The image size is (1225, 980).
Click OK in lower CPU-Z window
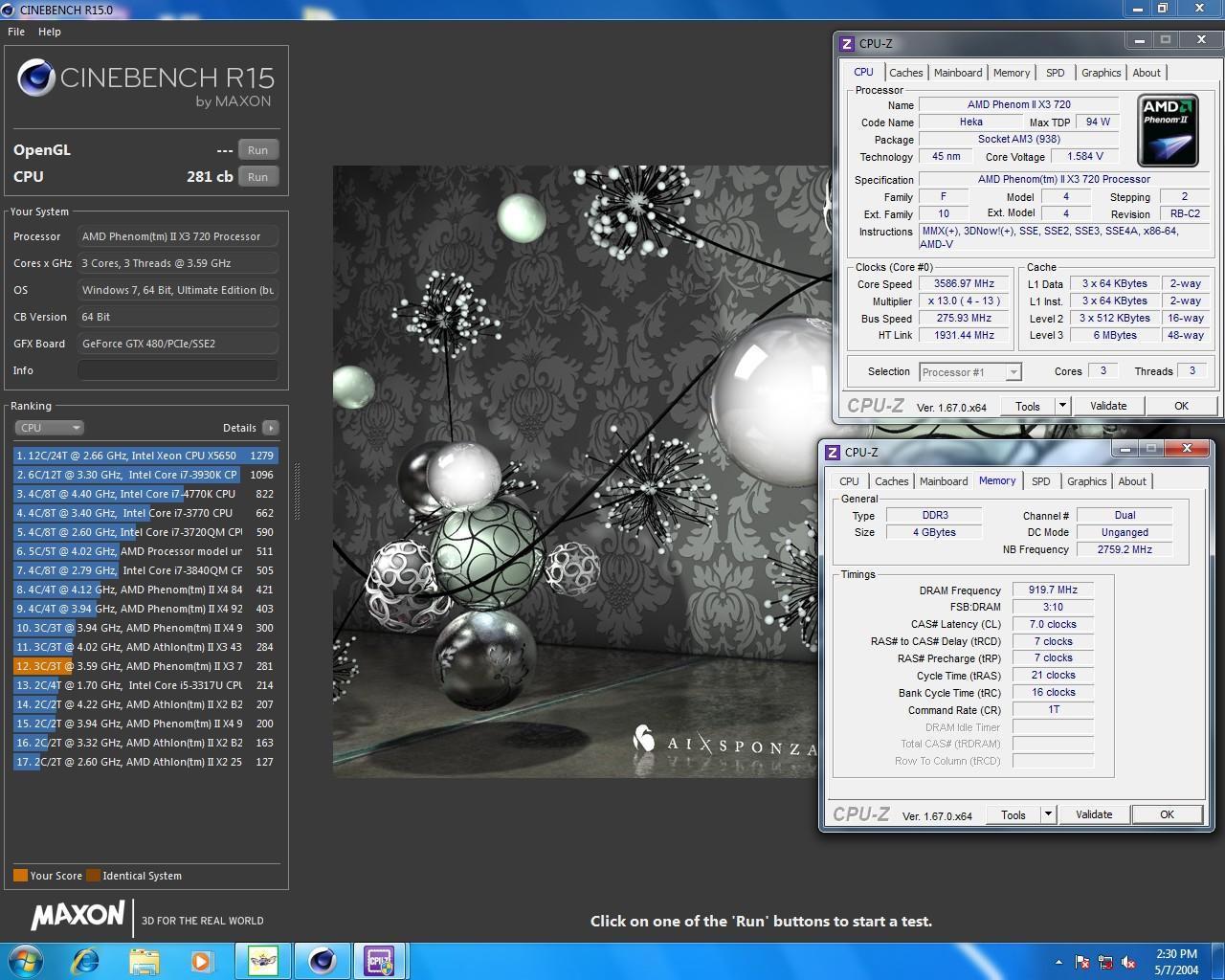tap(1167, 814)
